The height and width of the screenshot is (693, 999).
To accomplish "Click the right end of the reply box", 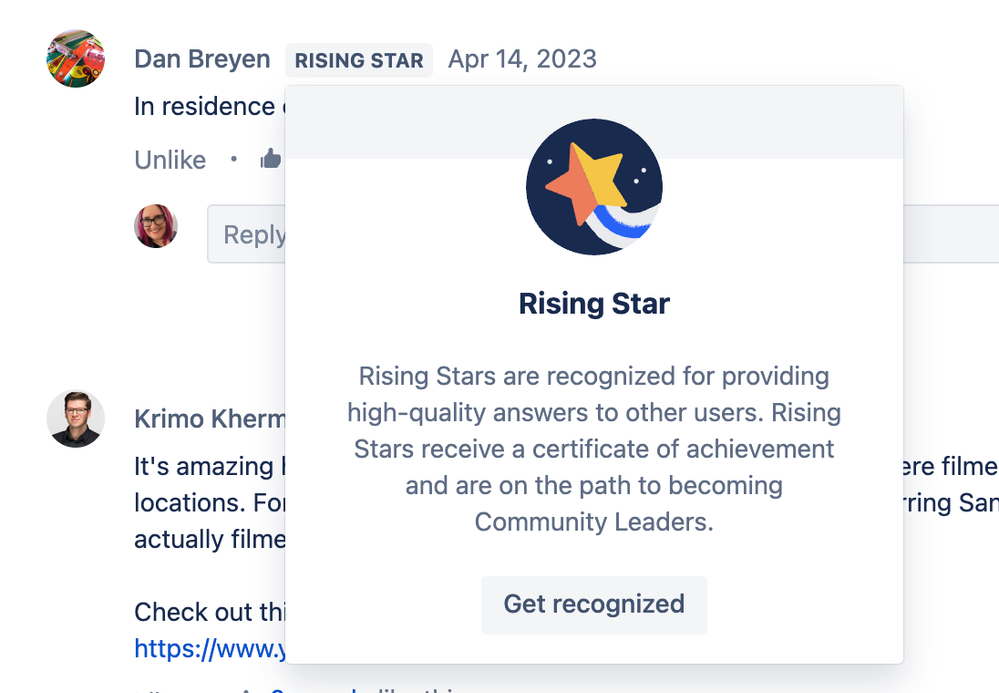I will pos(951,234).
